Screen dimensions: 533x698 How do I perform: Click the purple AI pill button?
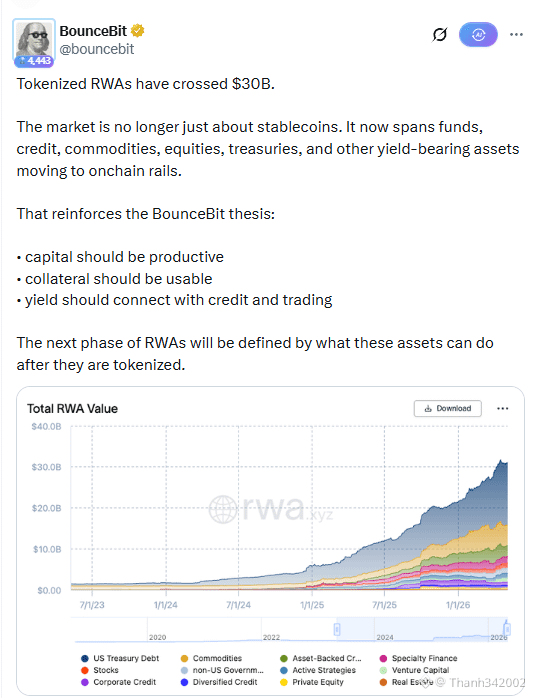pos(478,34)
